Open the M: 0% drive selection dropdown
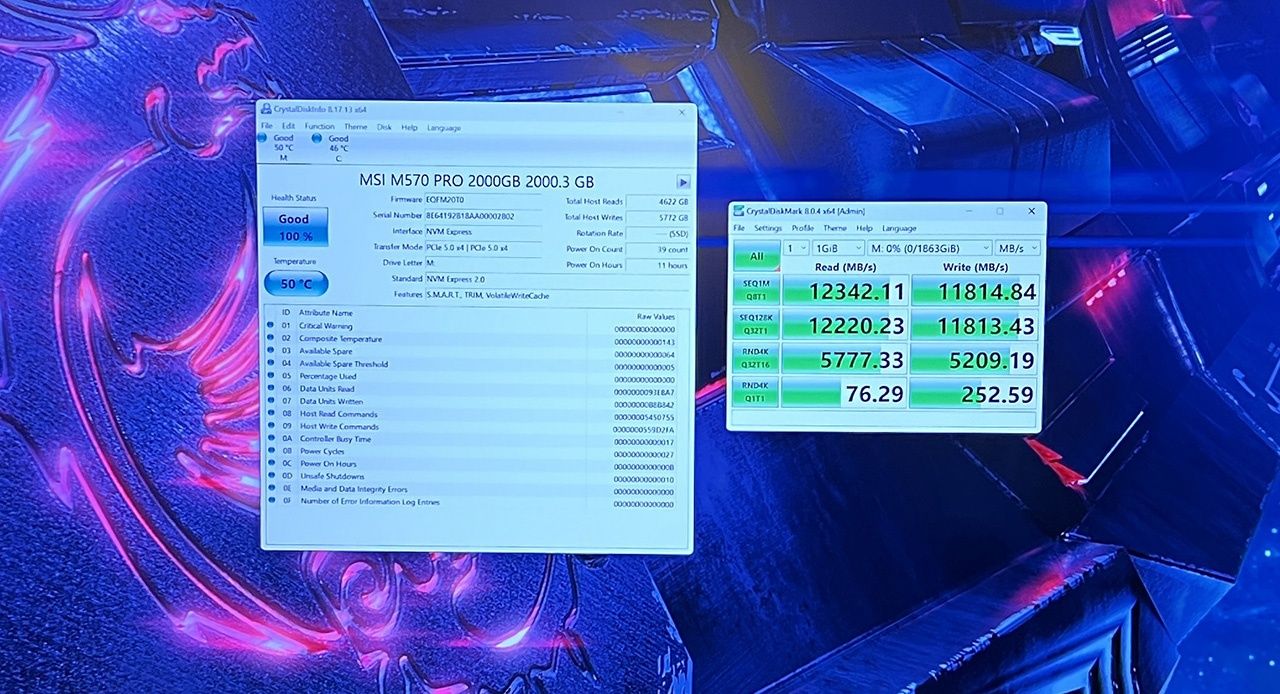1280x694 pixels. click(930, 248)
